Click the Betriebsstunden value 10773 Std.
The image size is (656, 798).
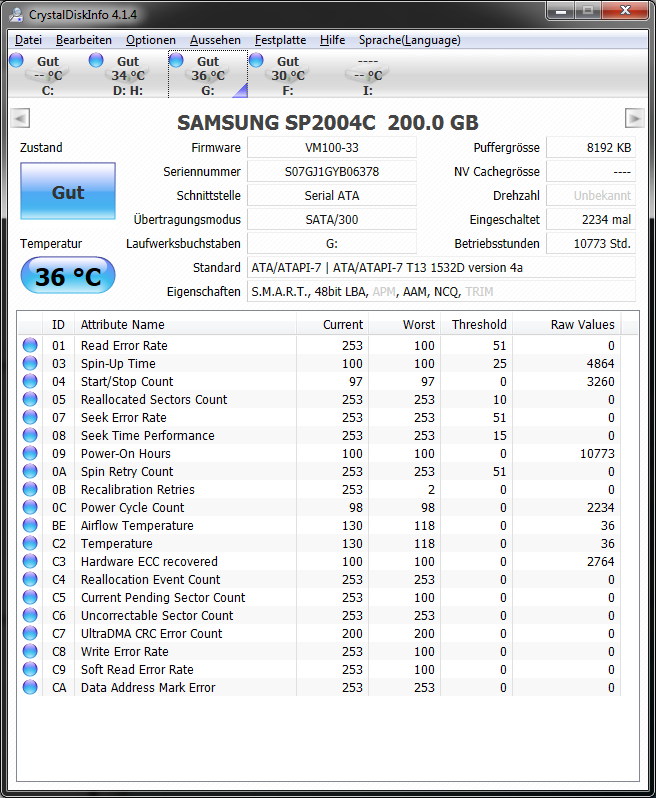pos(591,243)
